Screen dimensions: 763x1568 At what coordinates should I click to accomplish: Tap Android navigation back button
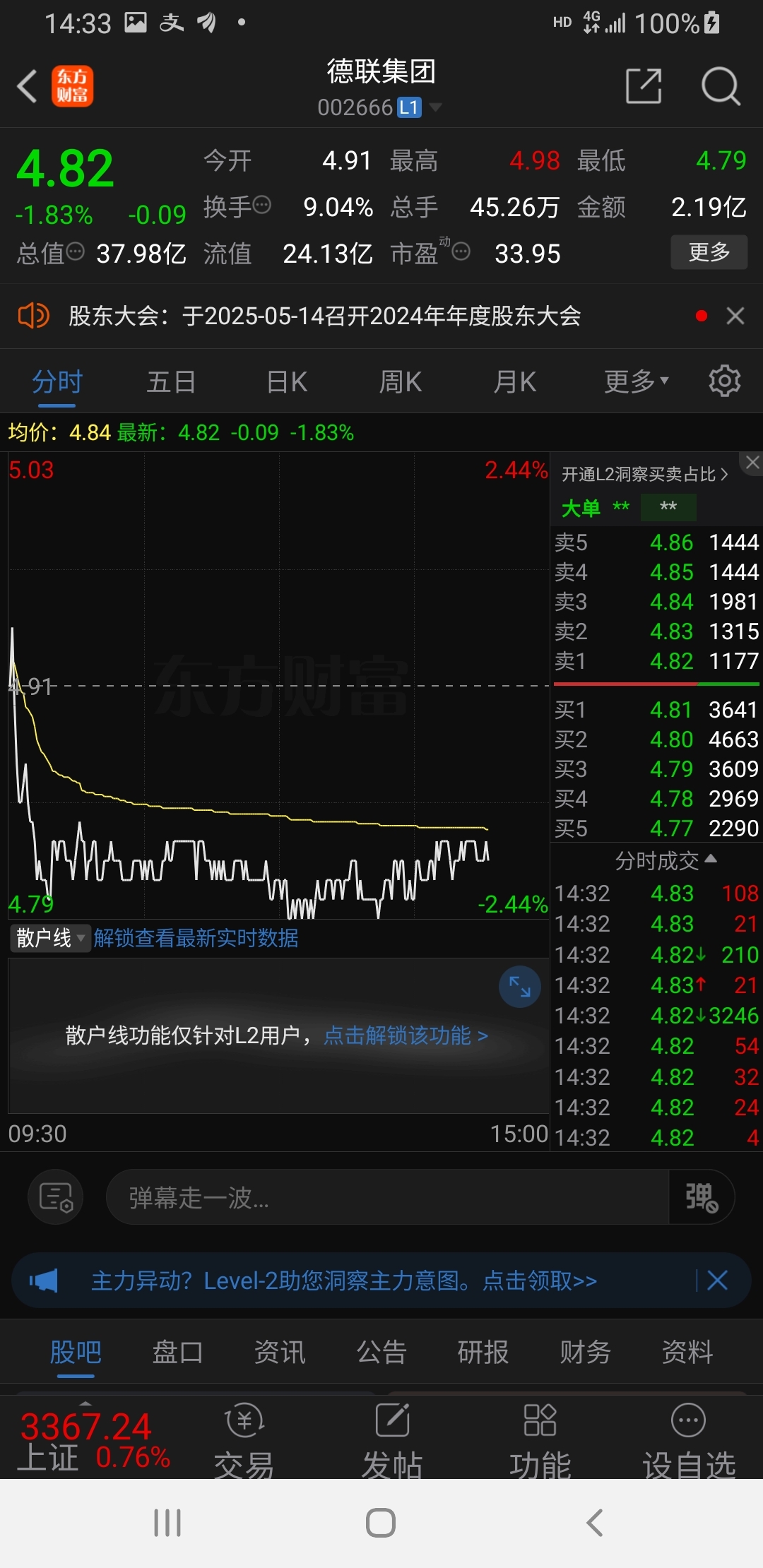(595, 1523)
